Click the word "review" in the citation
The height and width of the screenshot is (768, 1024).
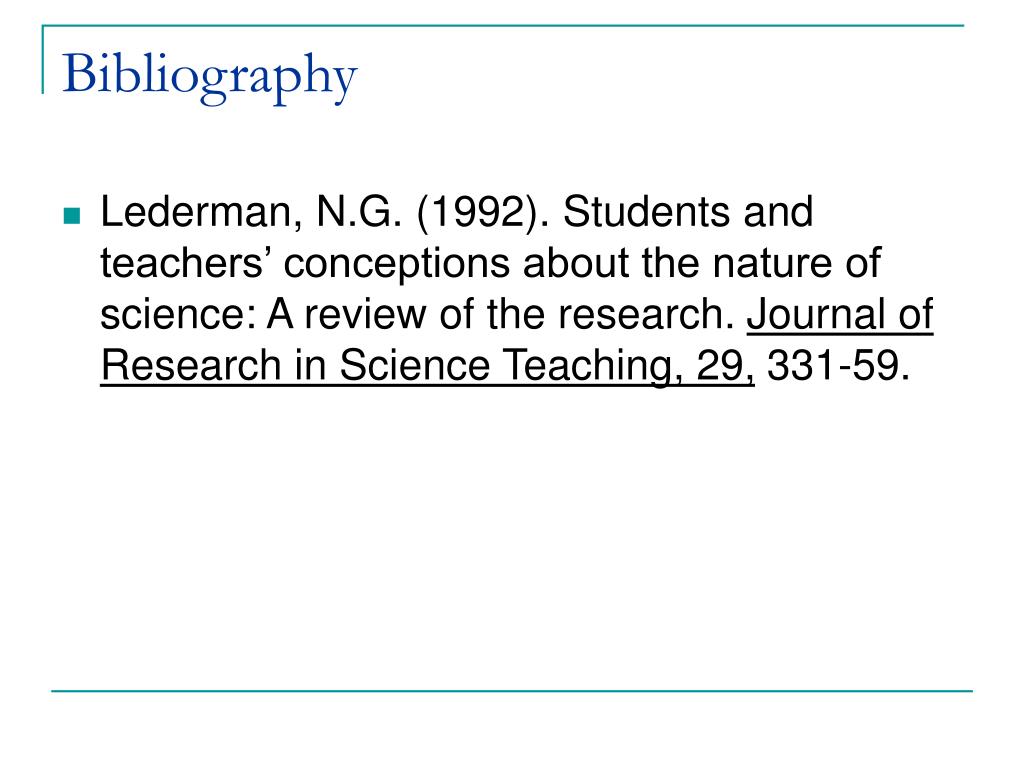coord(366,315)
